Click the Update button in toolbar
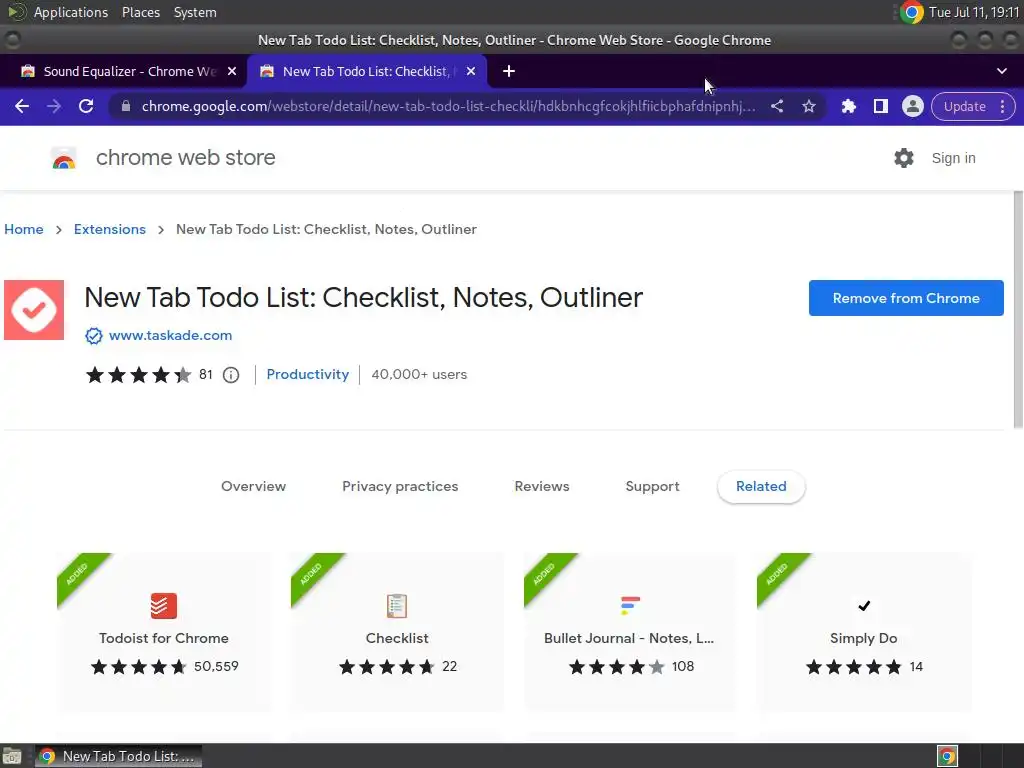Viewport: 1024px width, 768px height. [x=965, y=106]
